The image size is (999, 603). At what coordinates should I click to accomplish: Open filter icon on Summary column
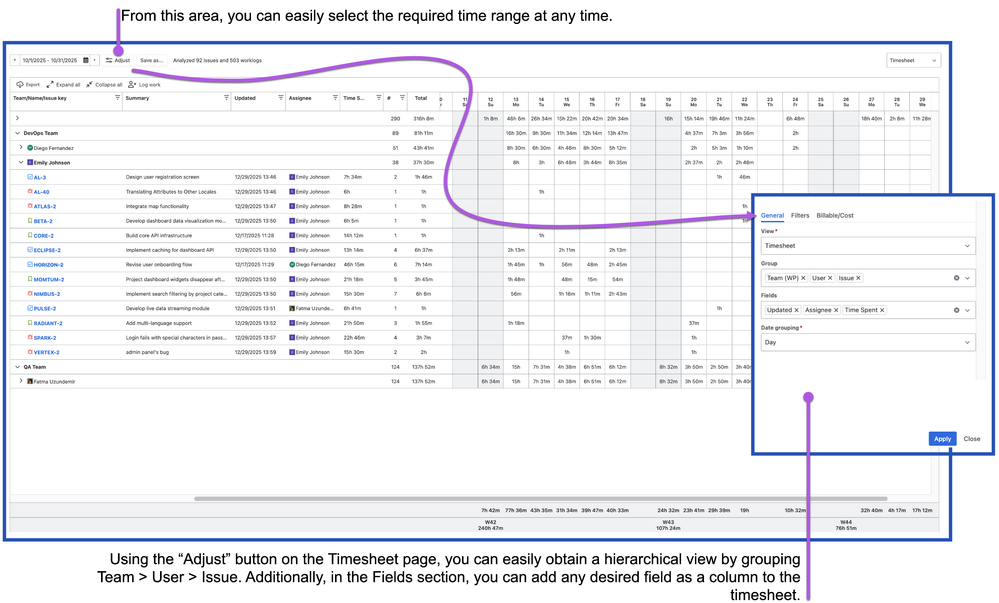(226, 98)
